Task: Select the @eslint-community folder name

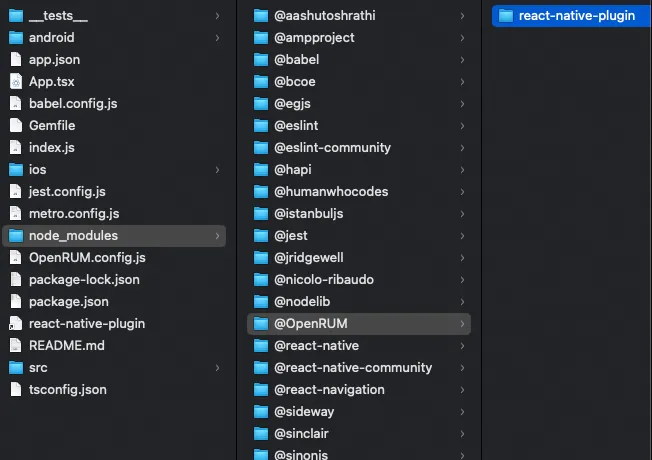Action: (x=333, y=148)
